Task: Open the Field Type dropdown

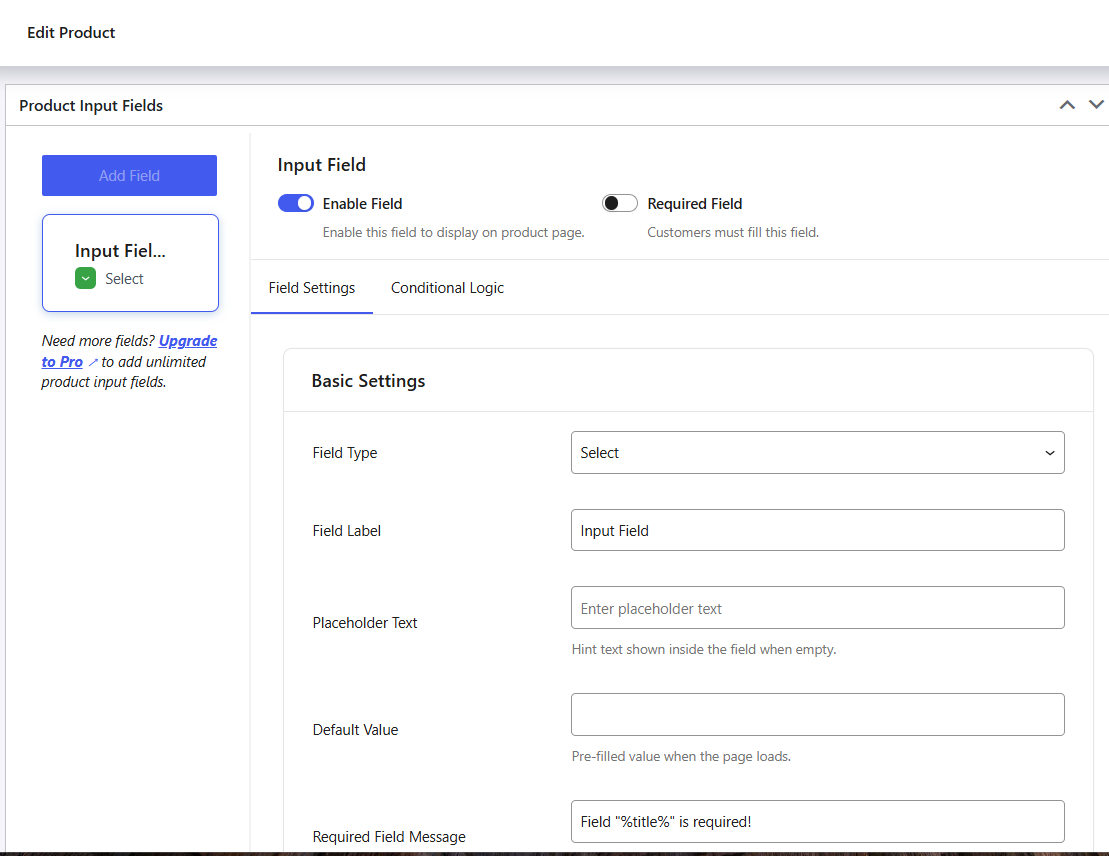Action: coord(818,453)
